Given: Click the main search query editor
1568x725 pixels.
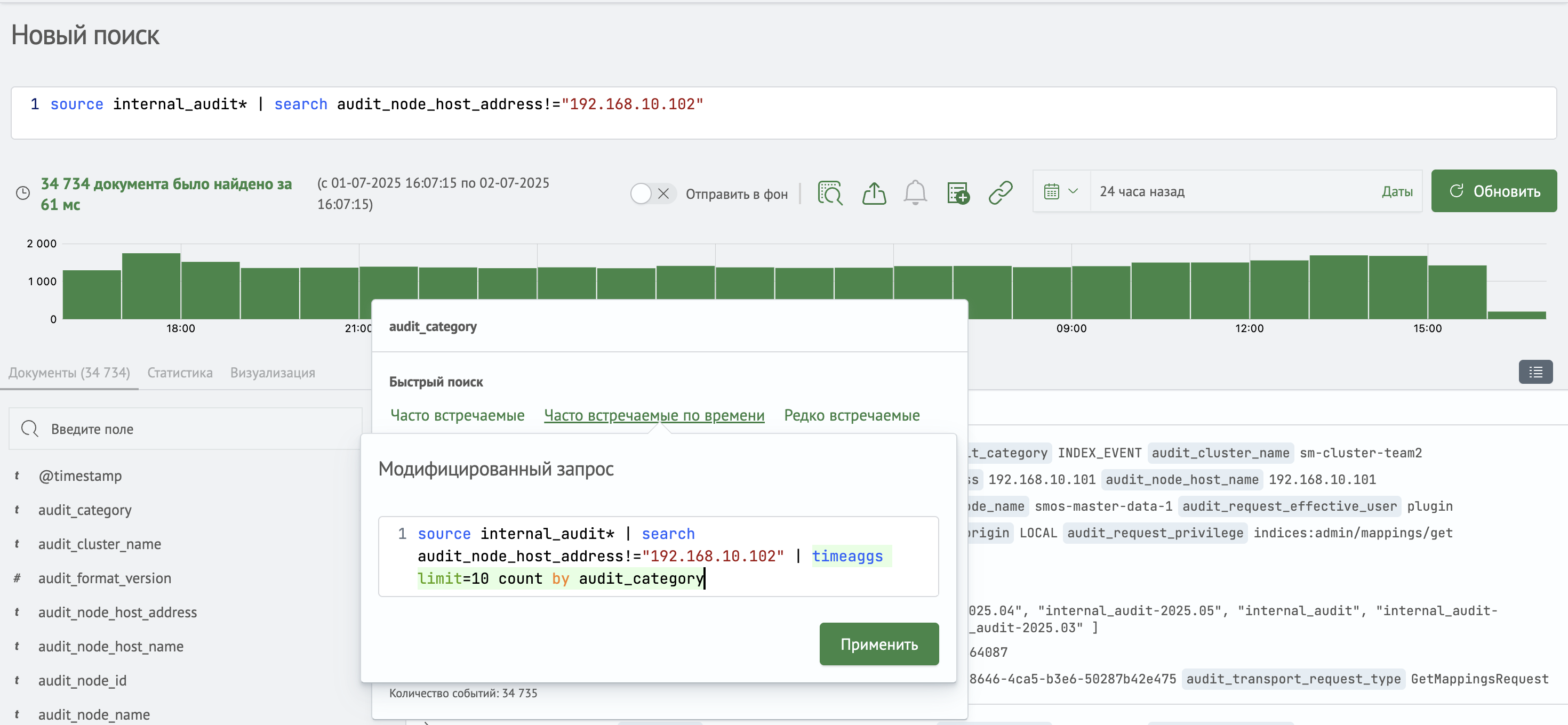Looking at the screenshot, I should point(783,113).
